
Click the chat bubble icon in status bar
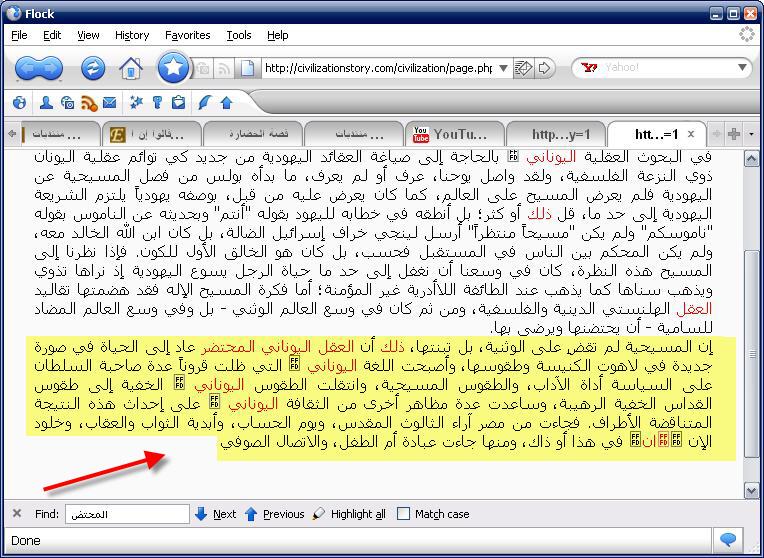(729, 540)
